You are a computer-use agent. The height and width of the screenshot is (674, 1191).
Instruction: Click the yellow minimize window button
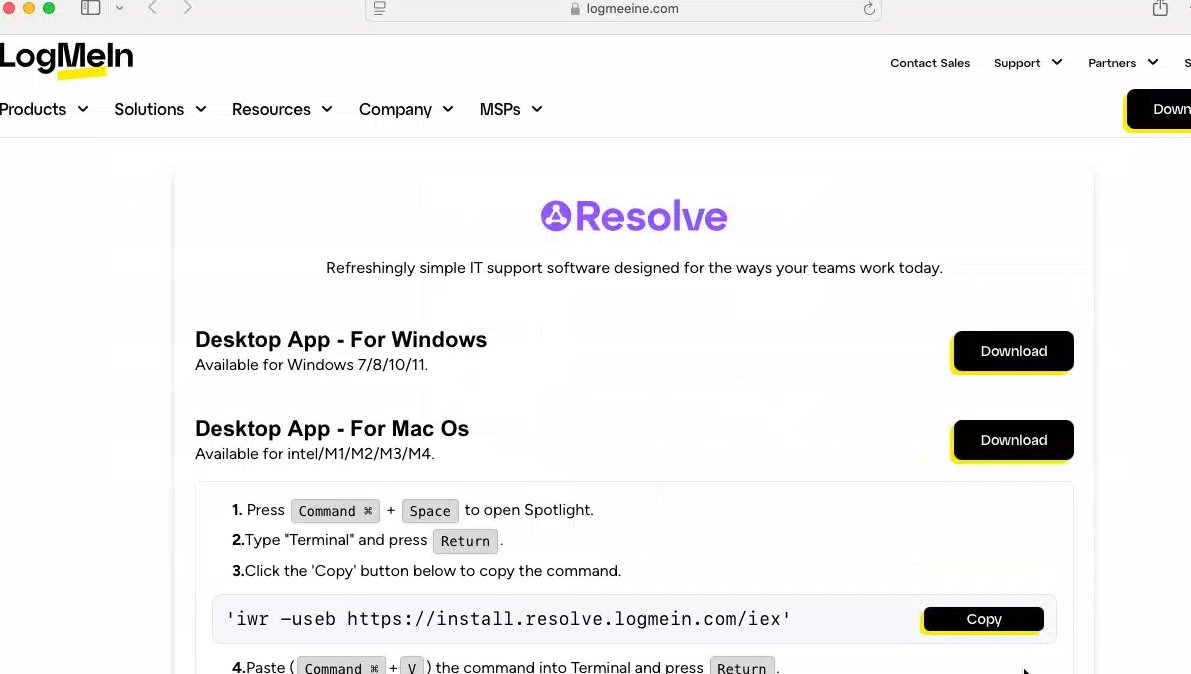click(29, 8)
